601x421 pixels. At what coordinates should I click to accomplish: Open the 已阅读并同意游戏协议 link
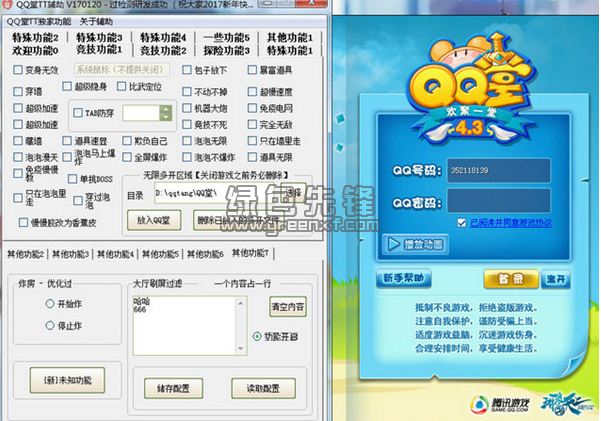tap(511, 223)
